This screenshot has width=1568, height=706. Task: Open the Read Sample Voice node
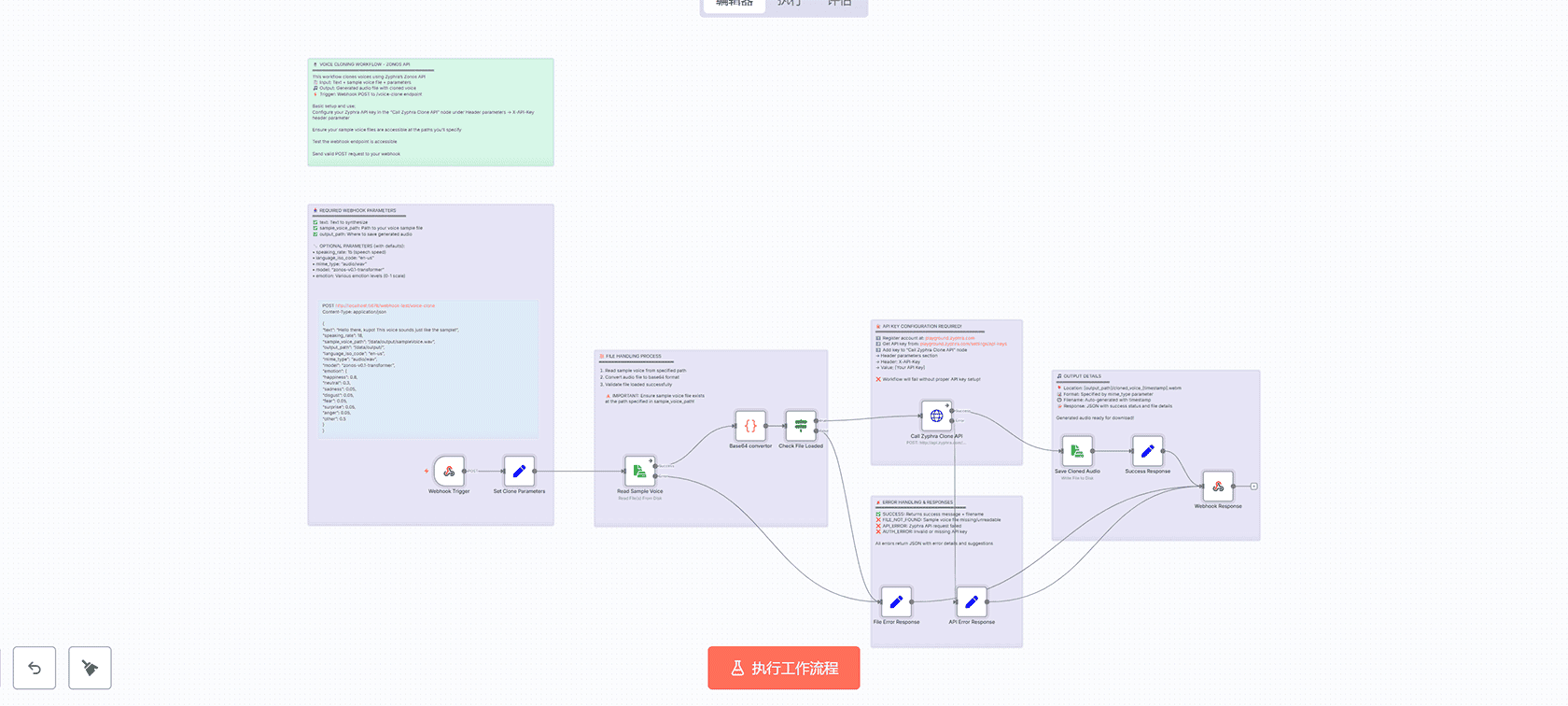tap(639, 471)
